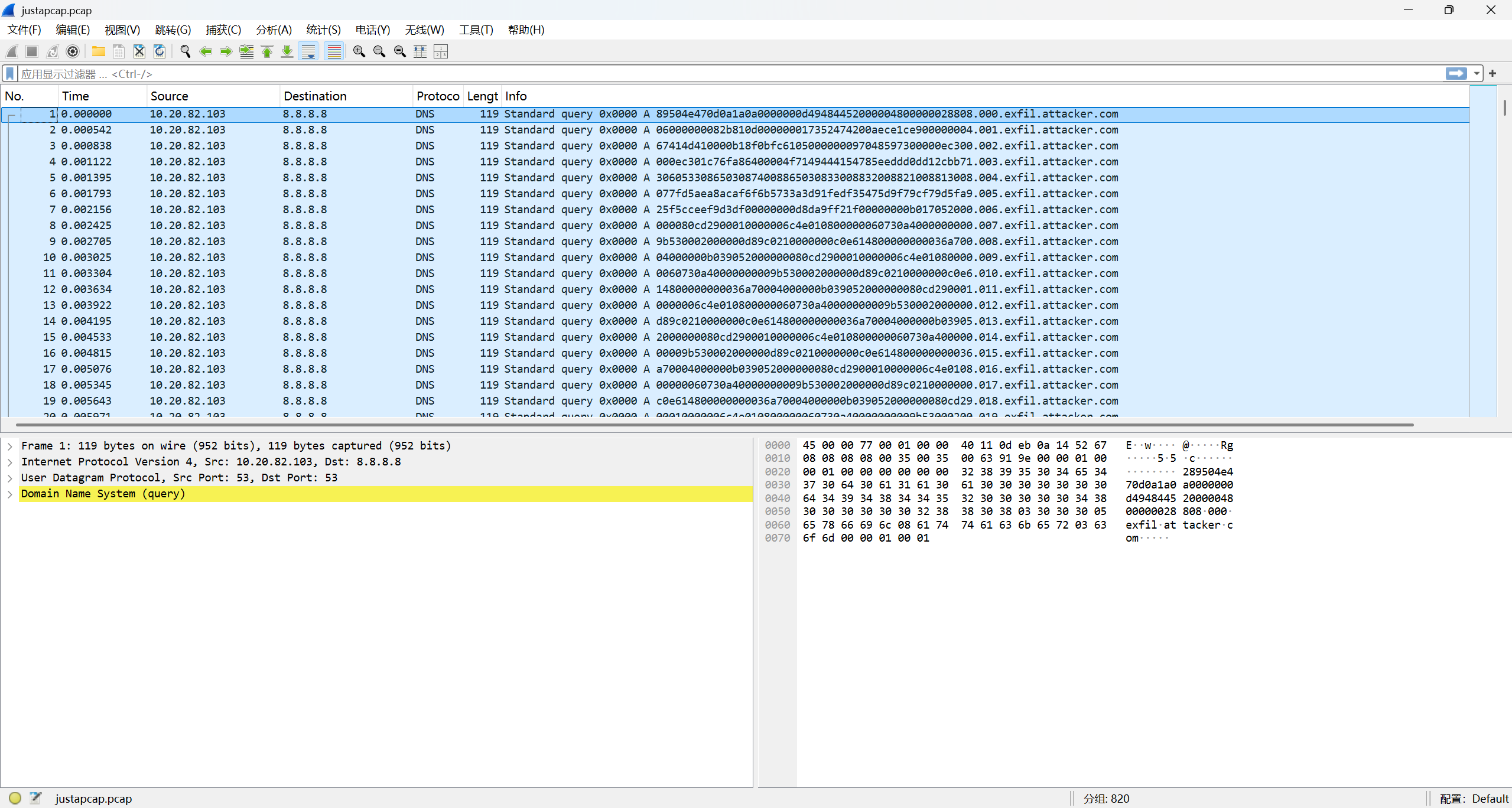Click the add filter button plus sign
Screen dimensions: 1512x808
(x=1493, y=74)
